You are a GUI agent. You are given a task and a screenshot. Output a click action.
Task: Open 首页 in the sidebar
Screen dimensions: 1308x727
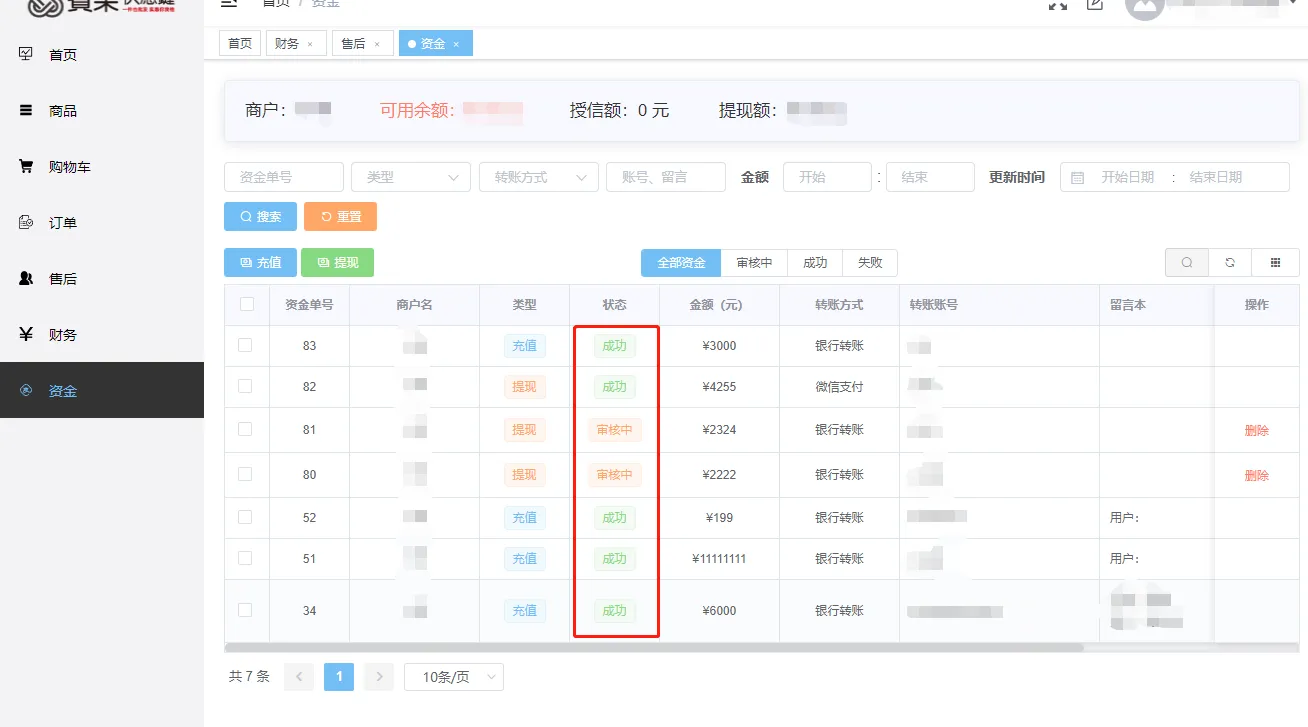pos(62,55)
